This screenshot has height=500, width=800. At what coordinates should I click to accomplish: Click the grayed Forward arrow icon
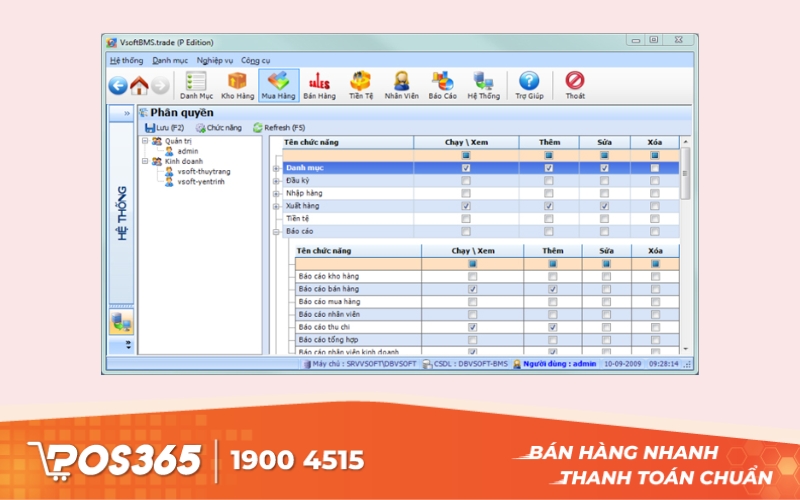point(160,85)
